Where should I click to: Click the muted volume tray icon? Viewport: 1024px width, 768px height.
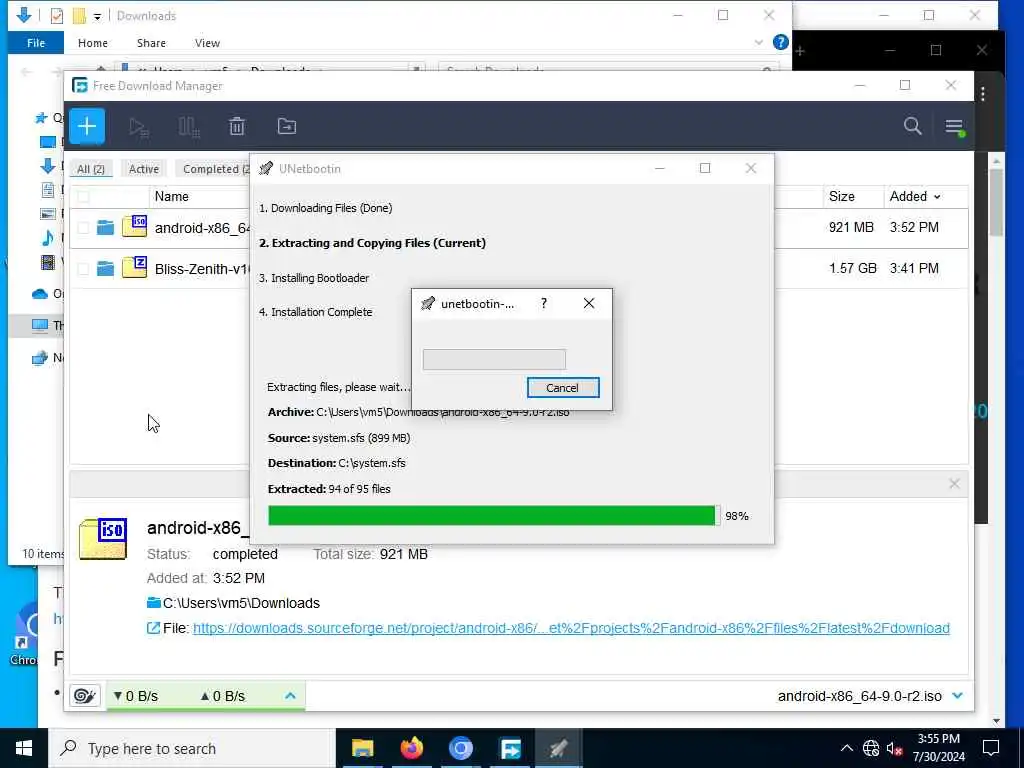895,748
